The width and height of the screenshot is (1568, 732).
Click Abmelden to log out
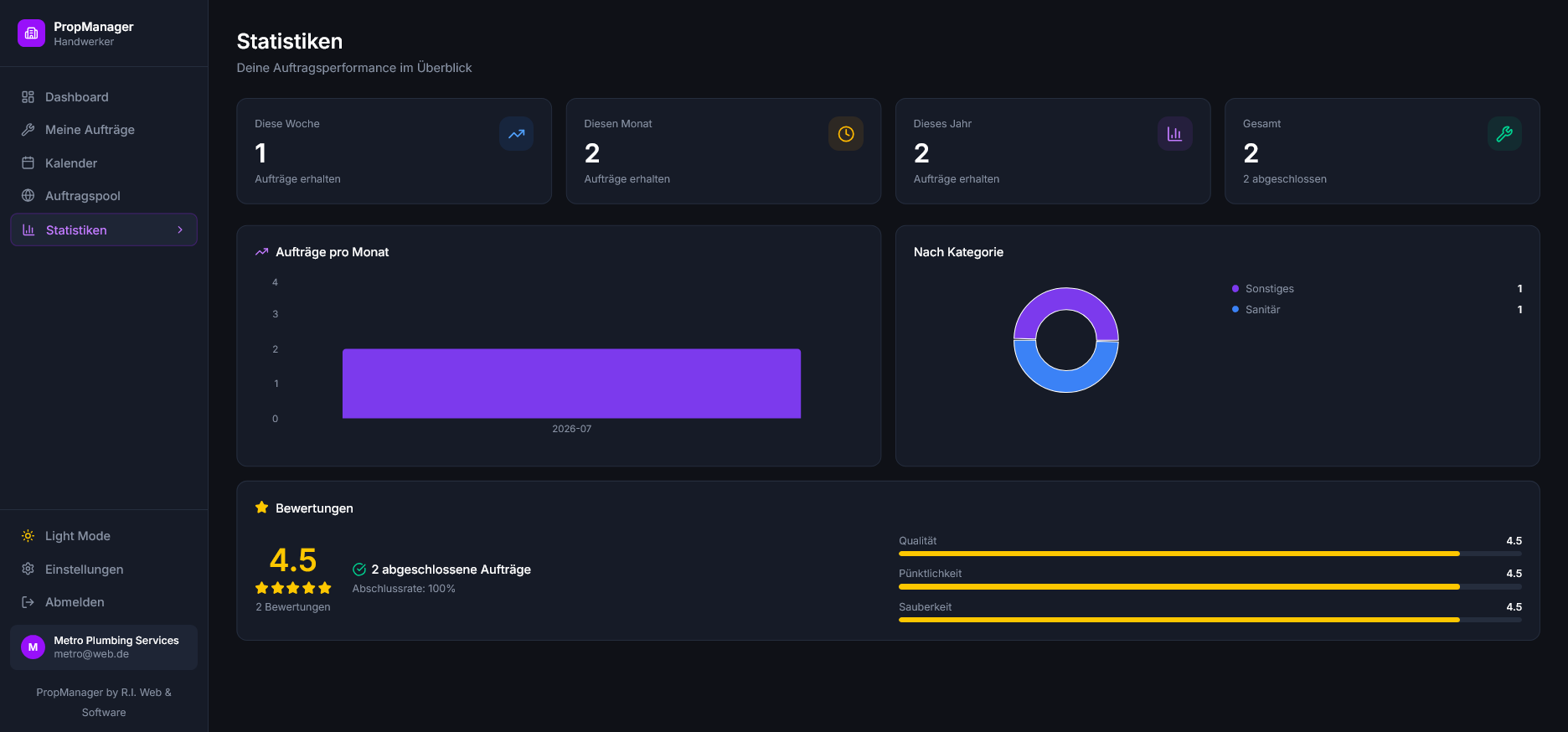click(104, 602)
